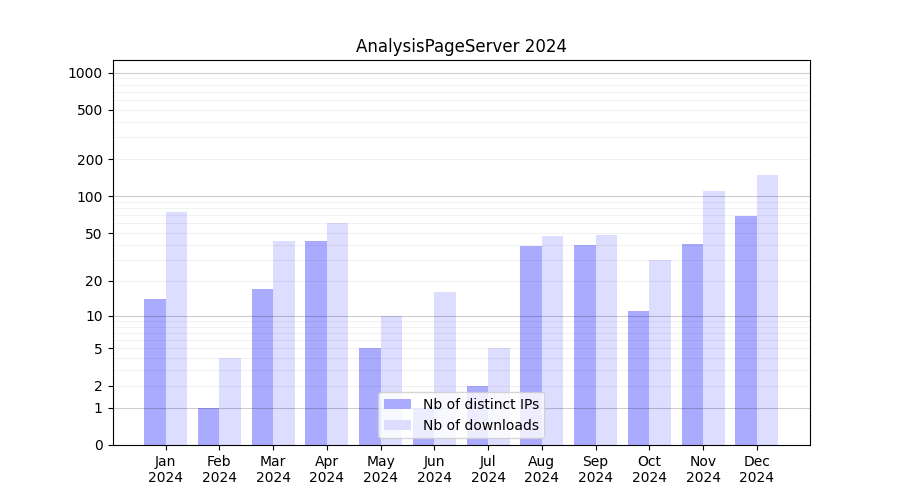Click the Mar 2024 distinct IPs bar
This screenshot has width=900, height=500.
[262, 367]
